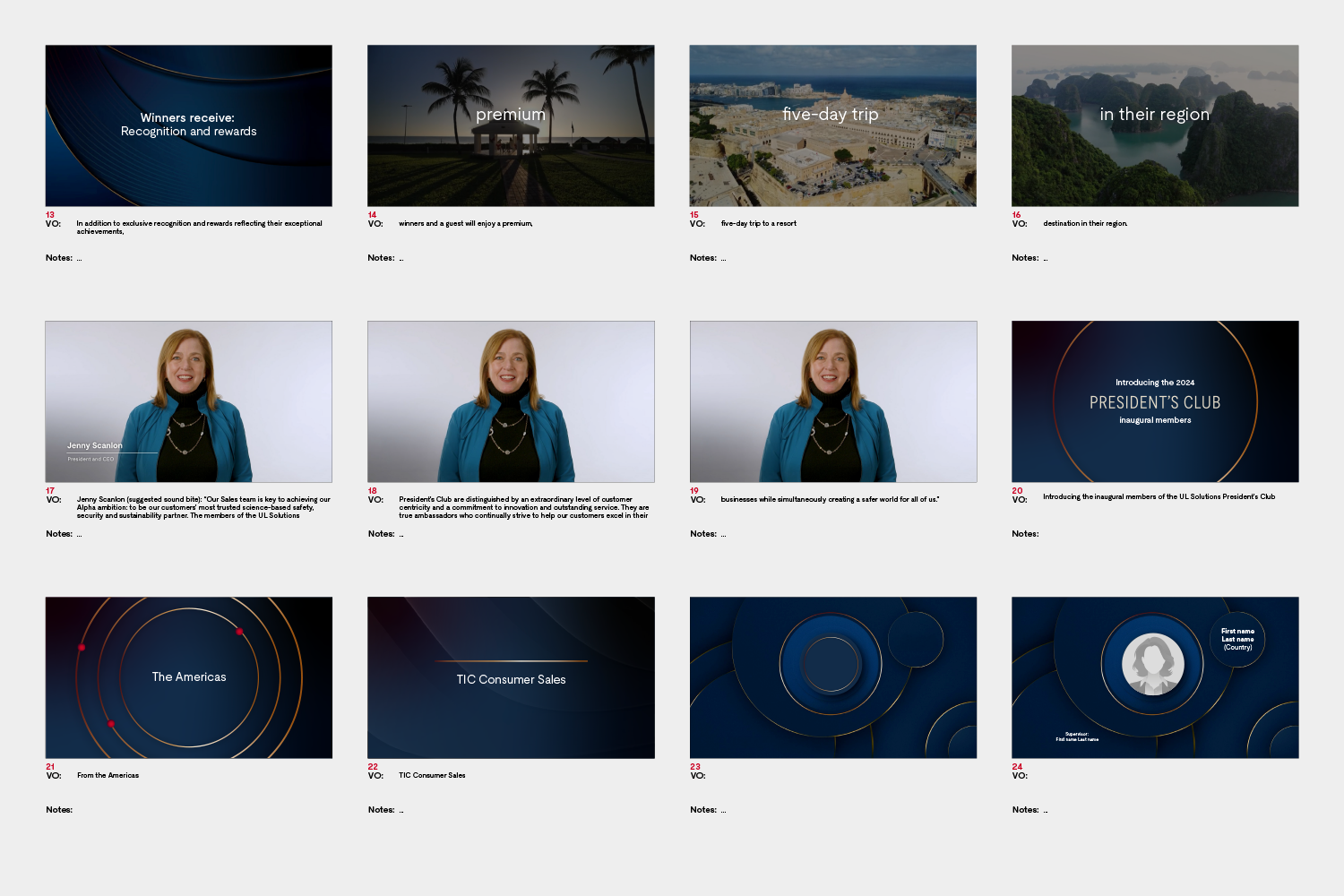Click red frame number 16
Image resolution: width=1344 pixels, height=896 pixels.
[x=1016, y=215]
